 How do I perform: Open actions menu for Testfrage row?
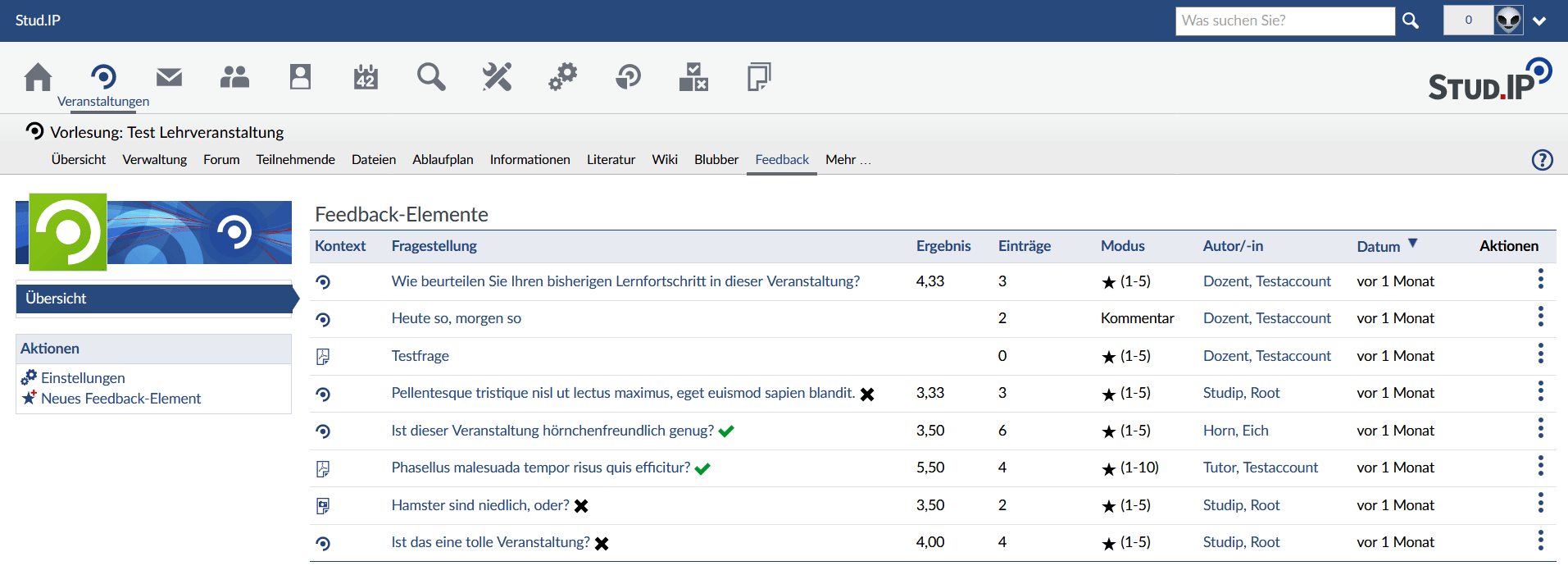click(x=1540, y=354)
